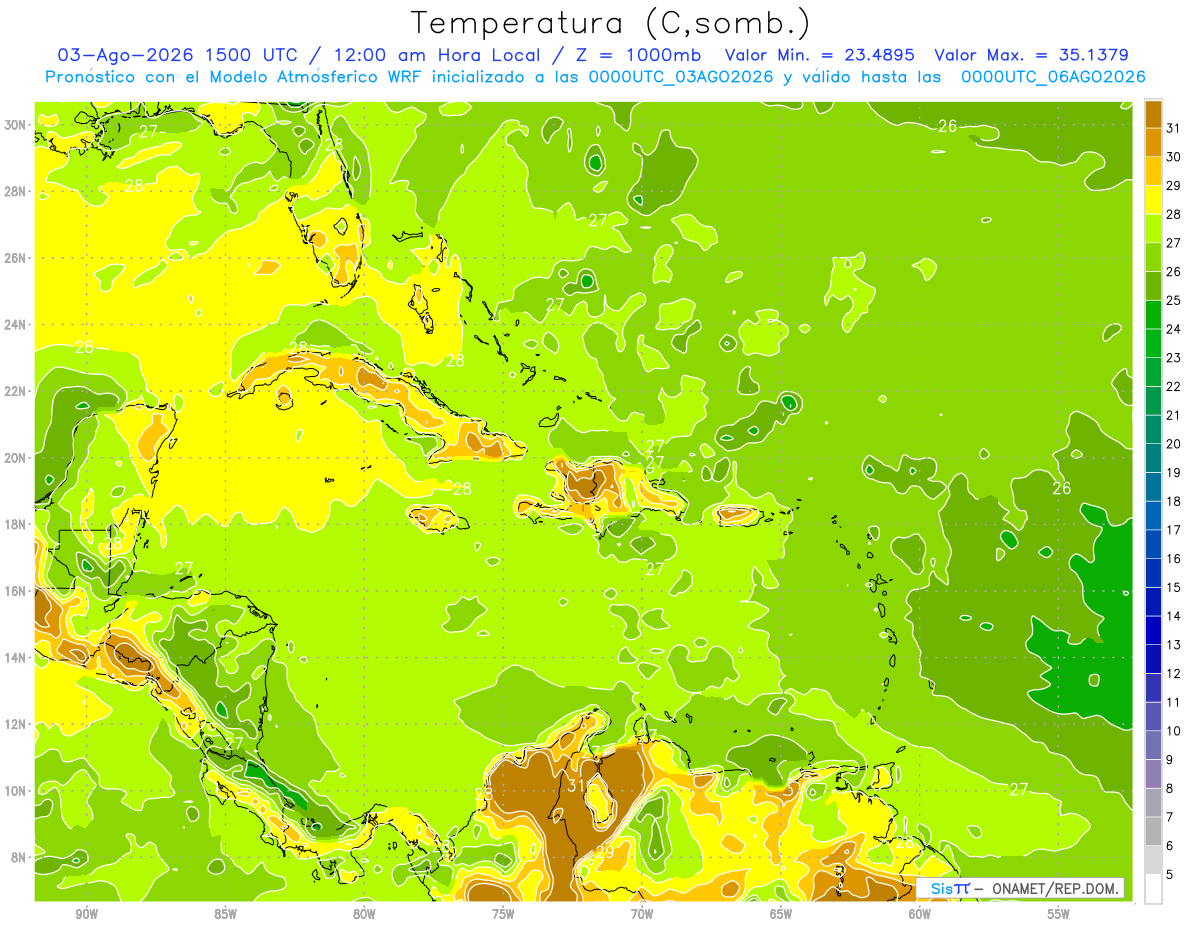Click the '18N' latitude axis label
1200x927 pixels.
point(15,524)
